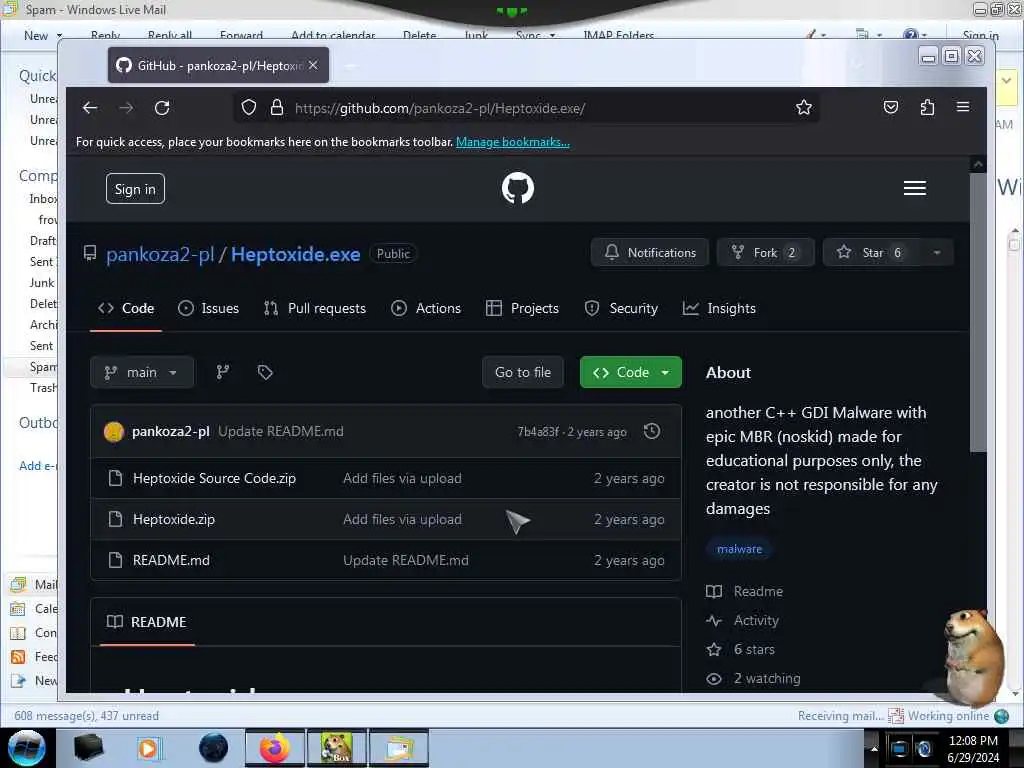
Task: Switch to the Code tab
Action: click(126, 308)
